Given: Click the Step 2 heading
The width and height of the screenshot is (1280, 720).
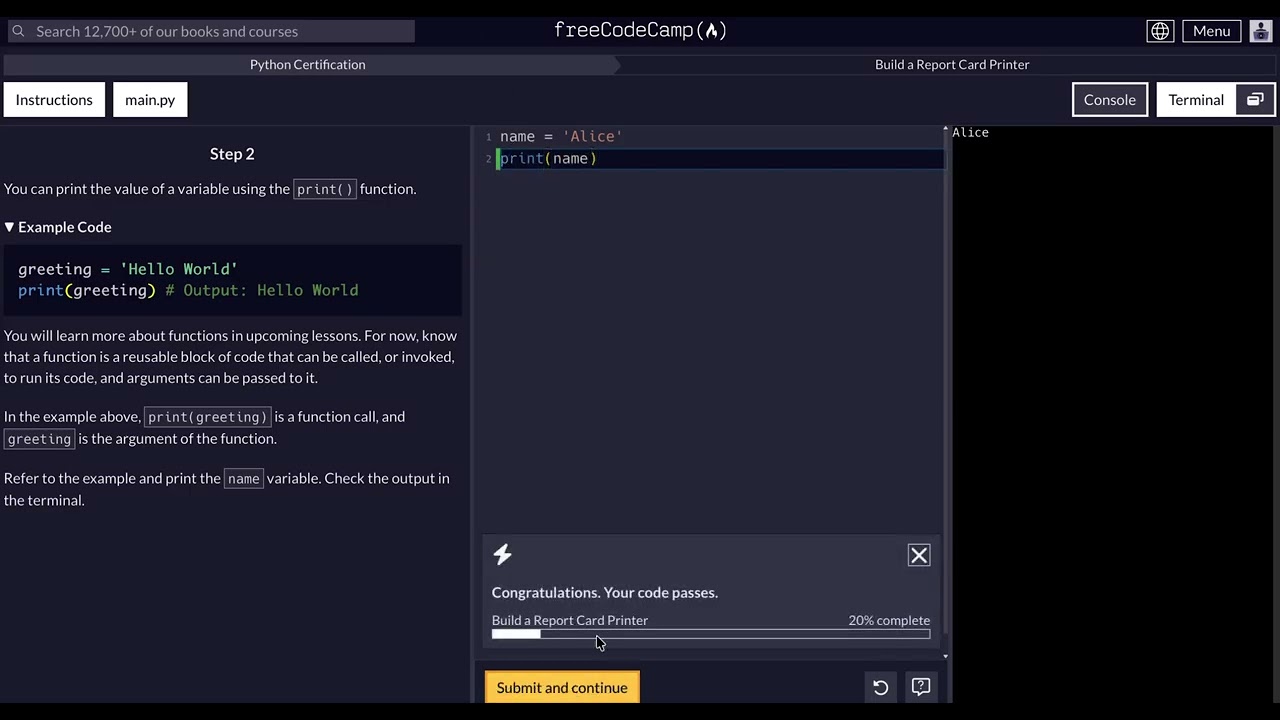Looking at the screenshot, I should (x=232, y=154).
